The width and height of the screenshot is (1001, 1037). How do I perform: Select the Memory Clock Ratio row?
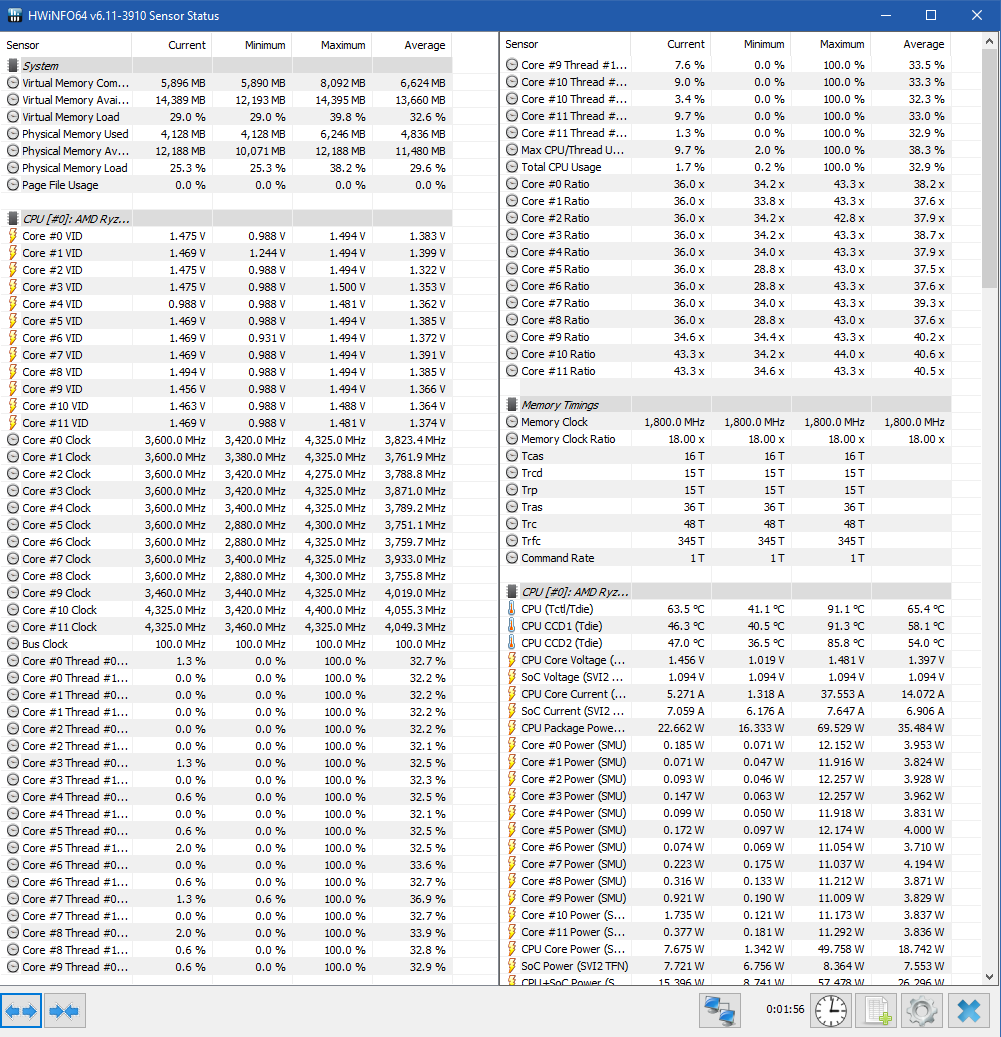pyautogui.click(x=726, y=438)
